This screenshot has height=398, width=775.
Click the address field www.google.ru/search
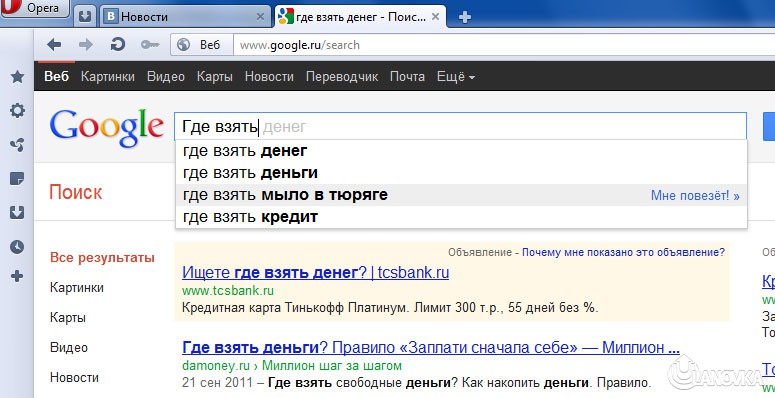pyautogui.click(x=504, y=45)
